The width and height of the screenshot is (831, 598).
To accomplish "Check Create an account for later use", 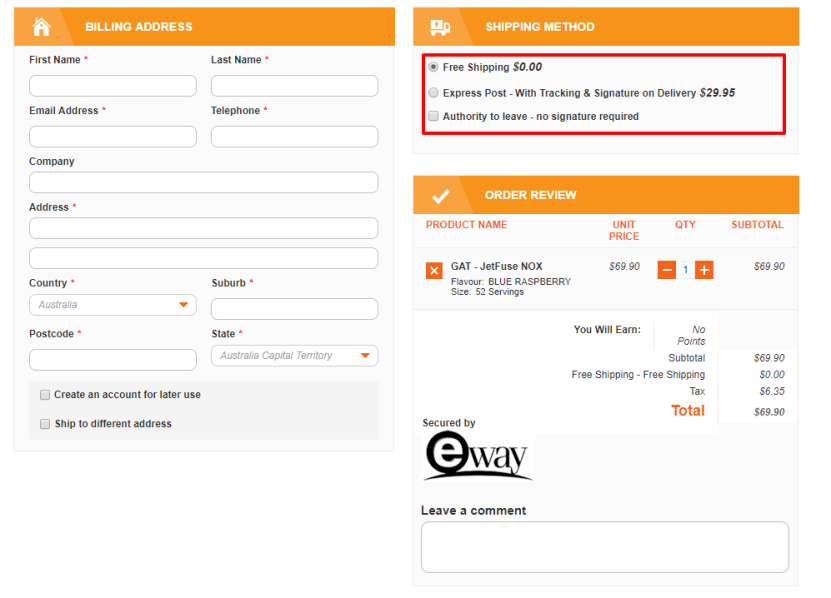I will tap(45, 395).
